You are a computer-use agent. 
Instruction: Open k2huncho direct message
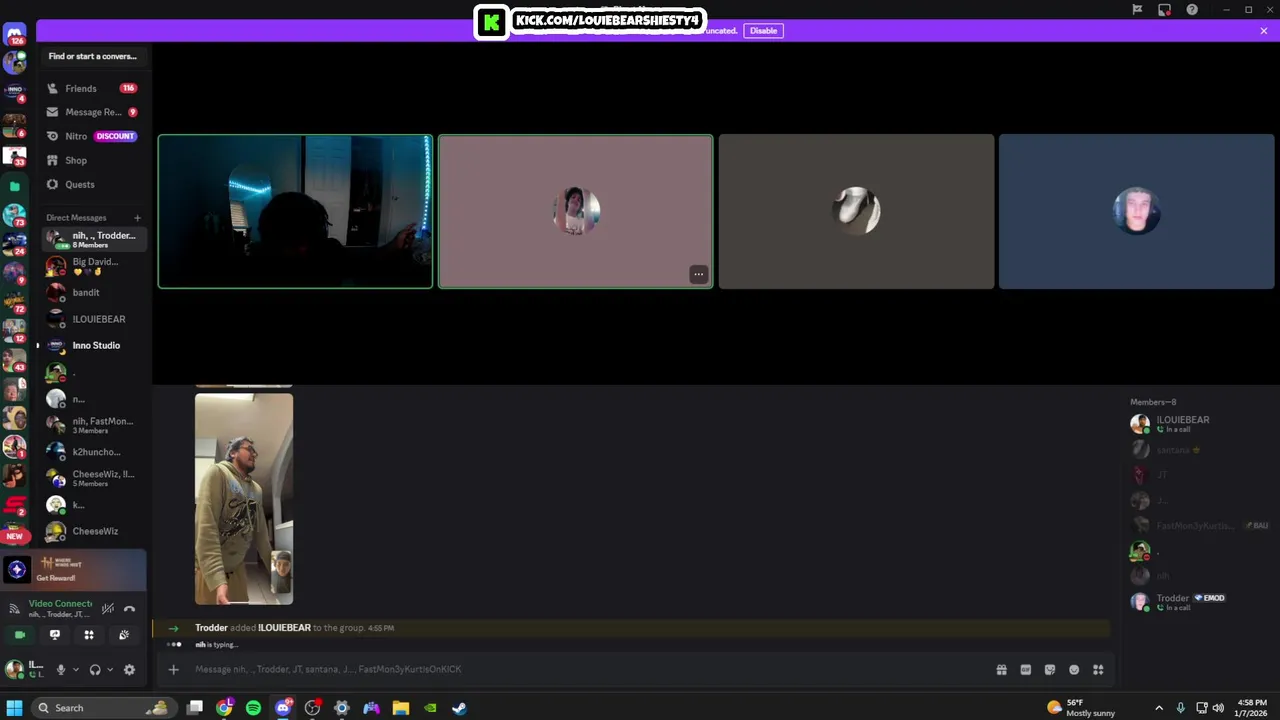[93, 452]
